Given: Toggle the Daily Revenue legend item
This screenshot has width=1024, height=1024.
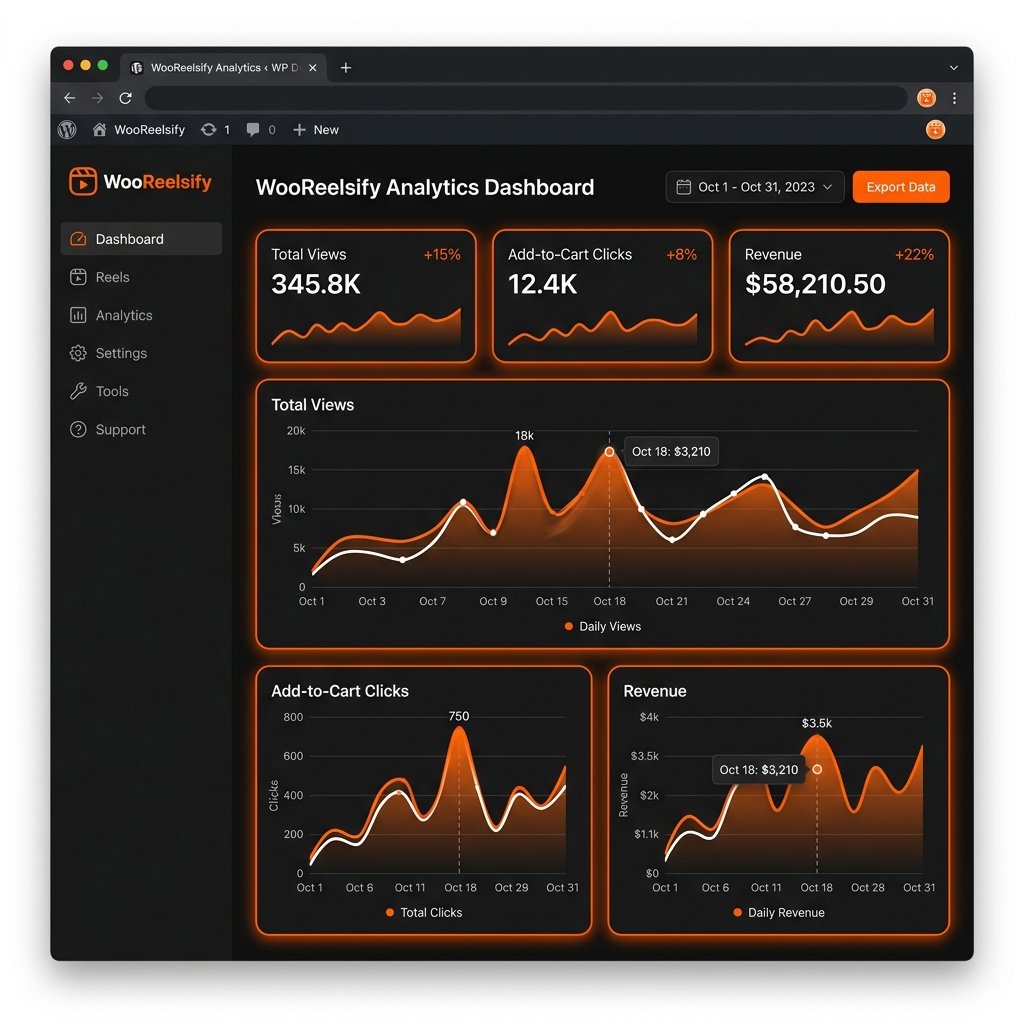Looking at the screenshot, I should tap(779, 912).
